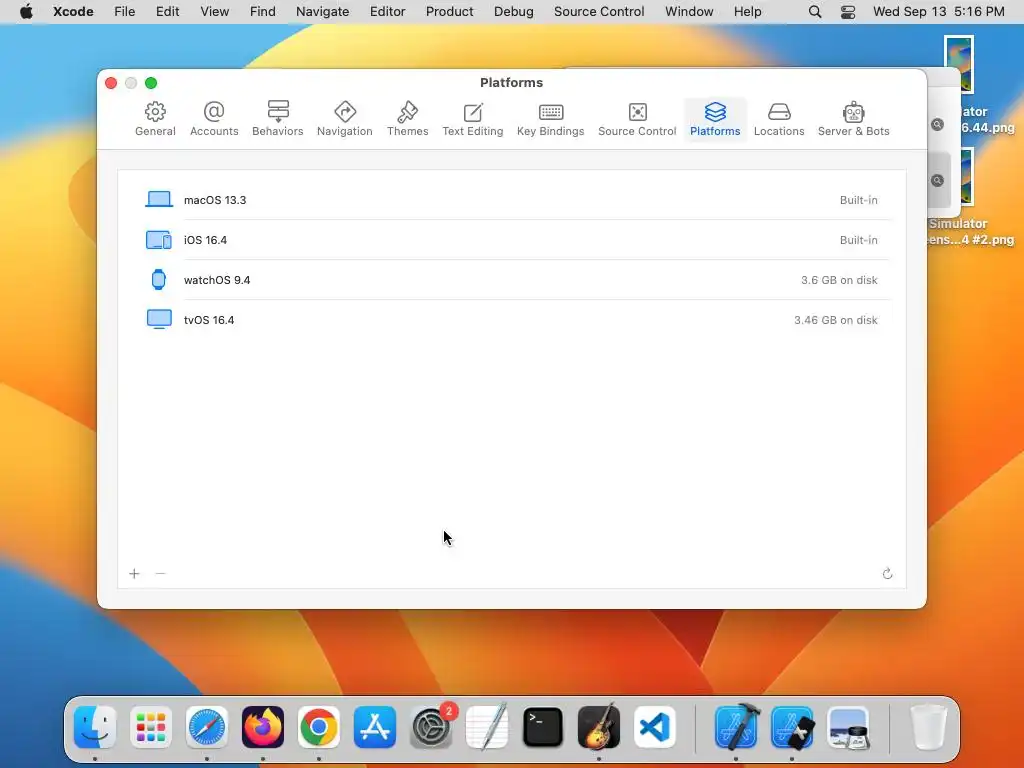The width and height of the screenshot is (1024, 768).
Task: Click the Built-in label for macOS 13.3
Action: point(858,200)
